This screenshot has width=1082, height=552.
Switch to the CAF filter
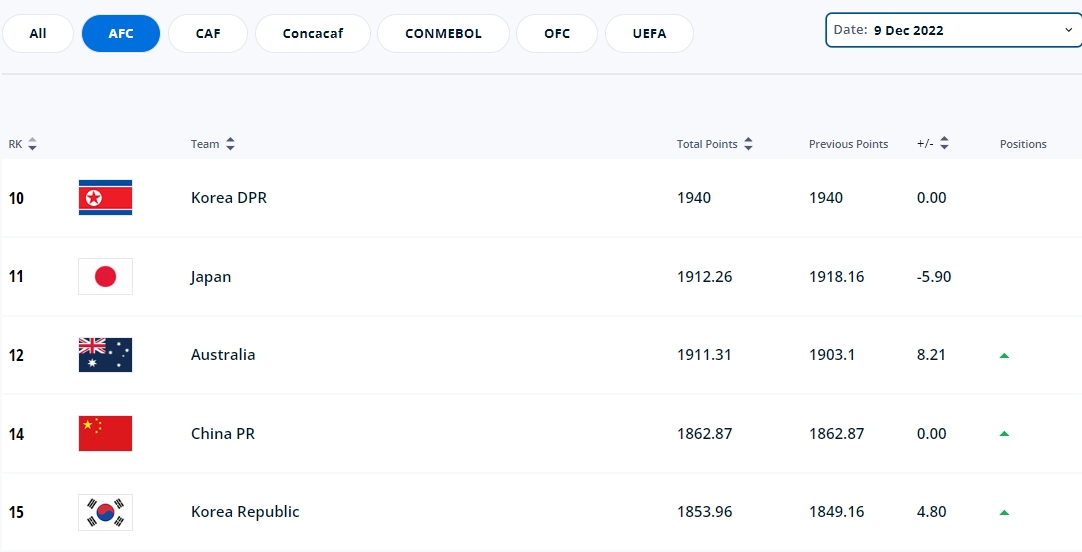[208, 33]
